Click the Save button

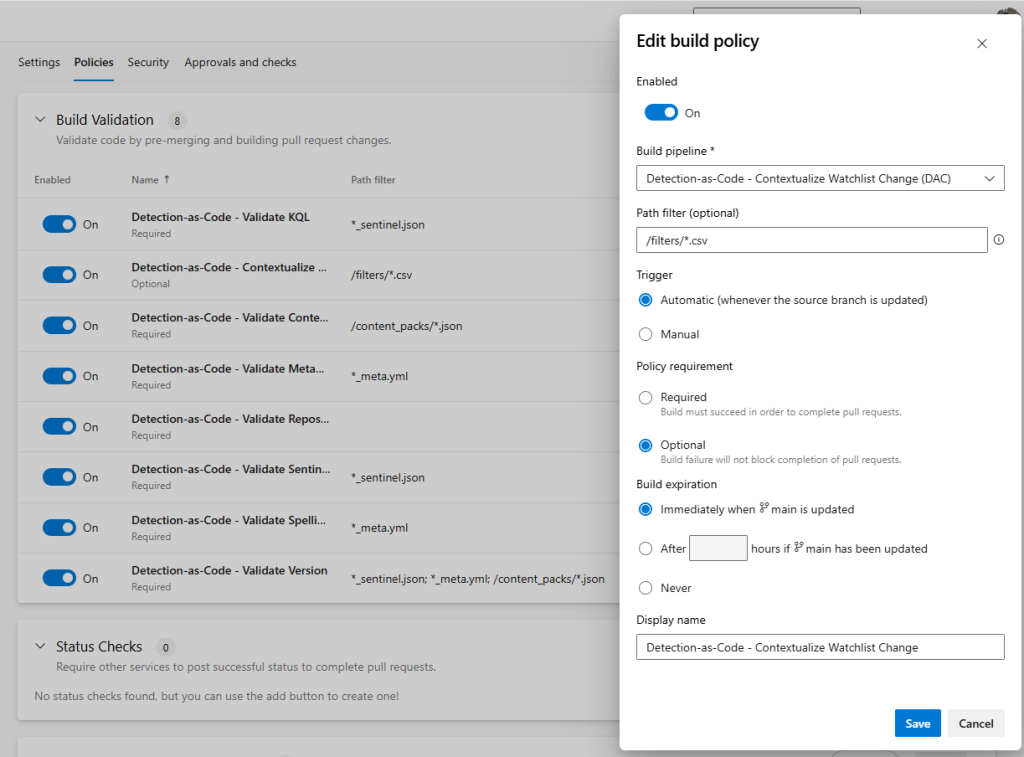pyautogui.click(x=918, y=723)
